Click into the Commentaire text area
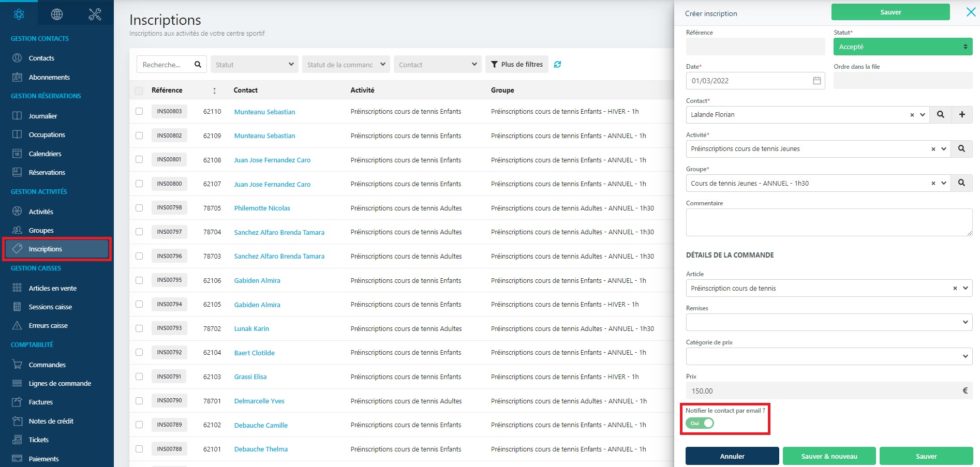This screenshot has width=980, height=467. [828, 222]
